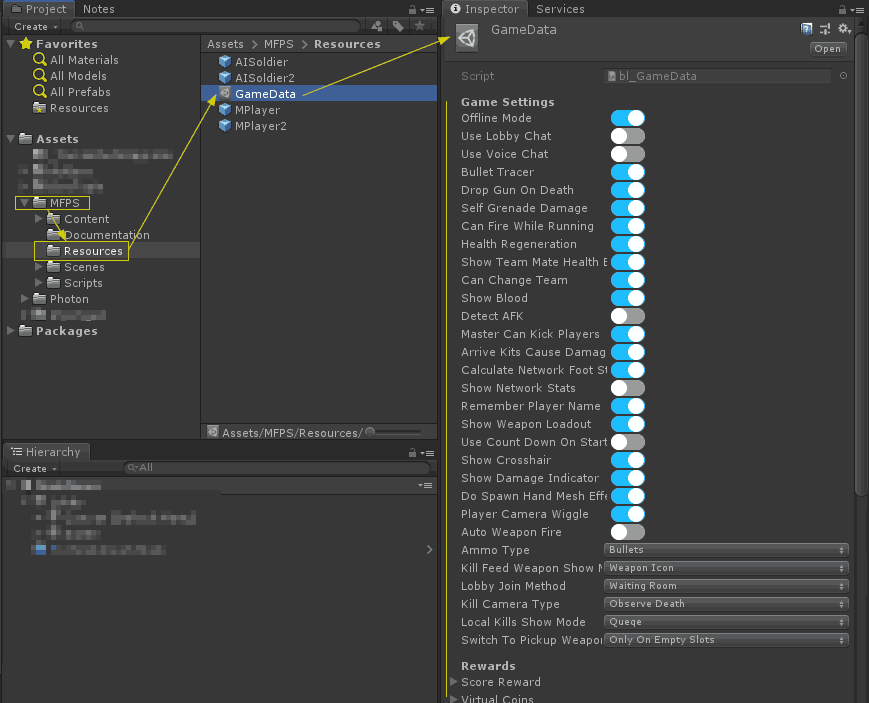Enable the Use Voice Chat toggle

click(x=628, y=154)
